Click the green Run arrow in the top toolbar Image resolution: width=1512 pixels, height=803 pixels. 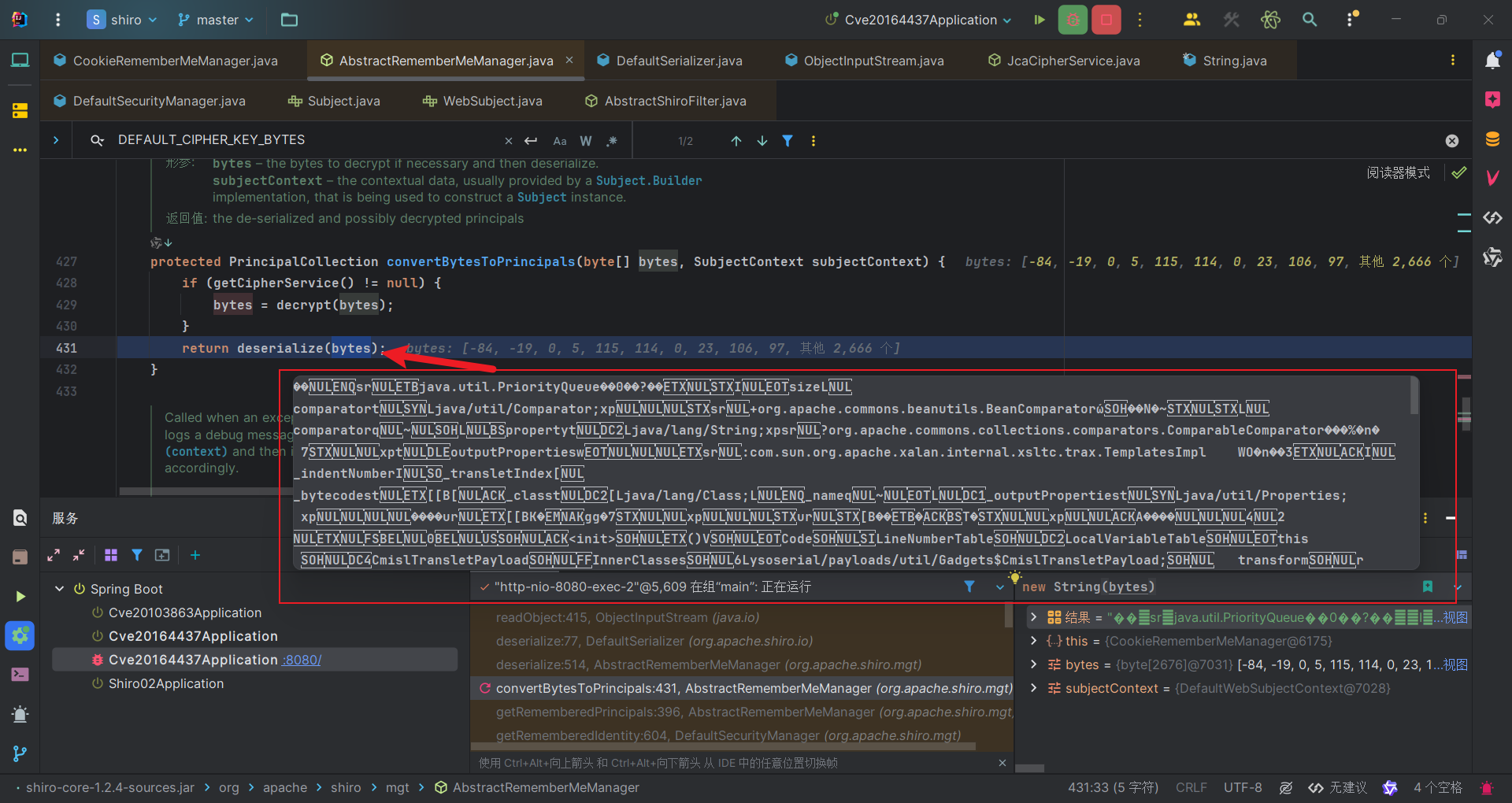click(x=1039, y=20)
